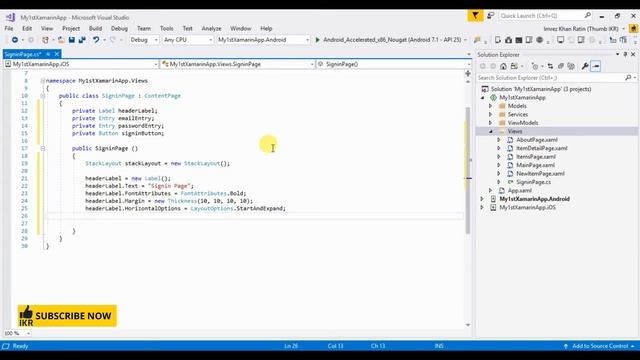The height and width of the screenshot is (360, 640).
Task: Click the New Project toolbar icon
Action: (46, 40)
